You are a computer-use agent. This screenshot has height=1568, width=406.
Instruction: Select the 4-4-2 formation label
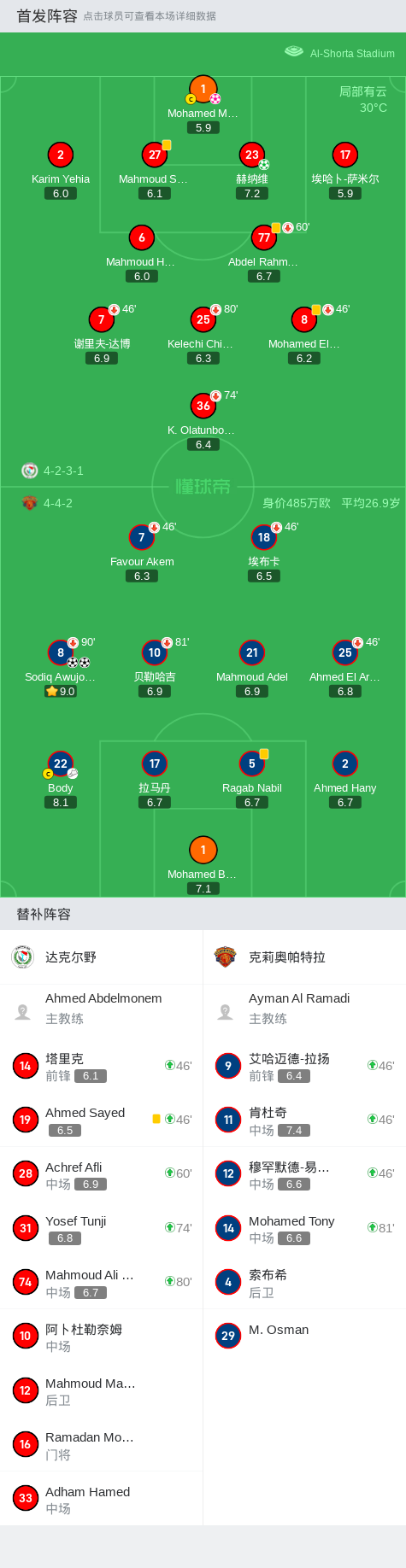click(x=58, y=503)
